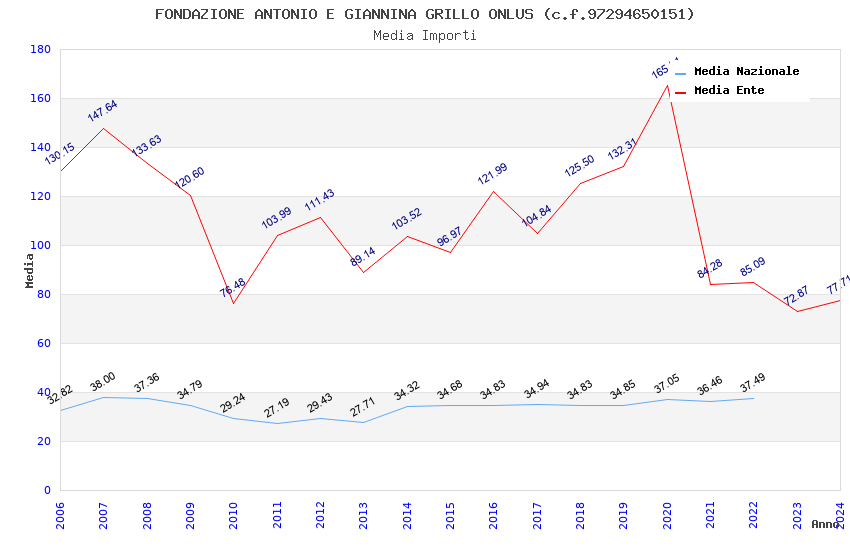Click the Media Importi subtitle
This screenshot has width=850, height=550.
tap(425, 36)
